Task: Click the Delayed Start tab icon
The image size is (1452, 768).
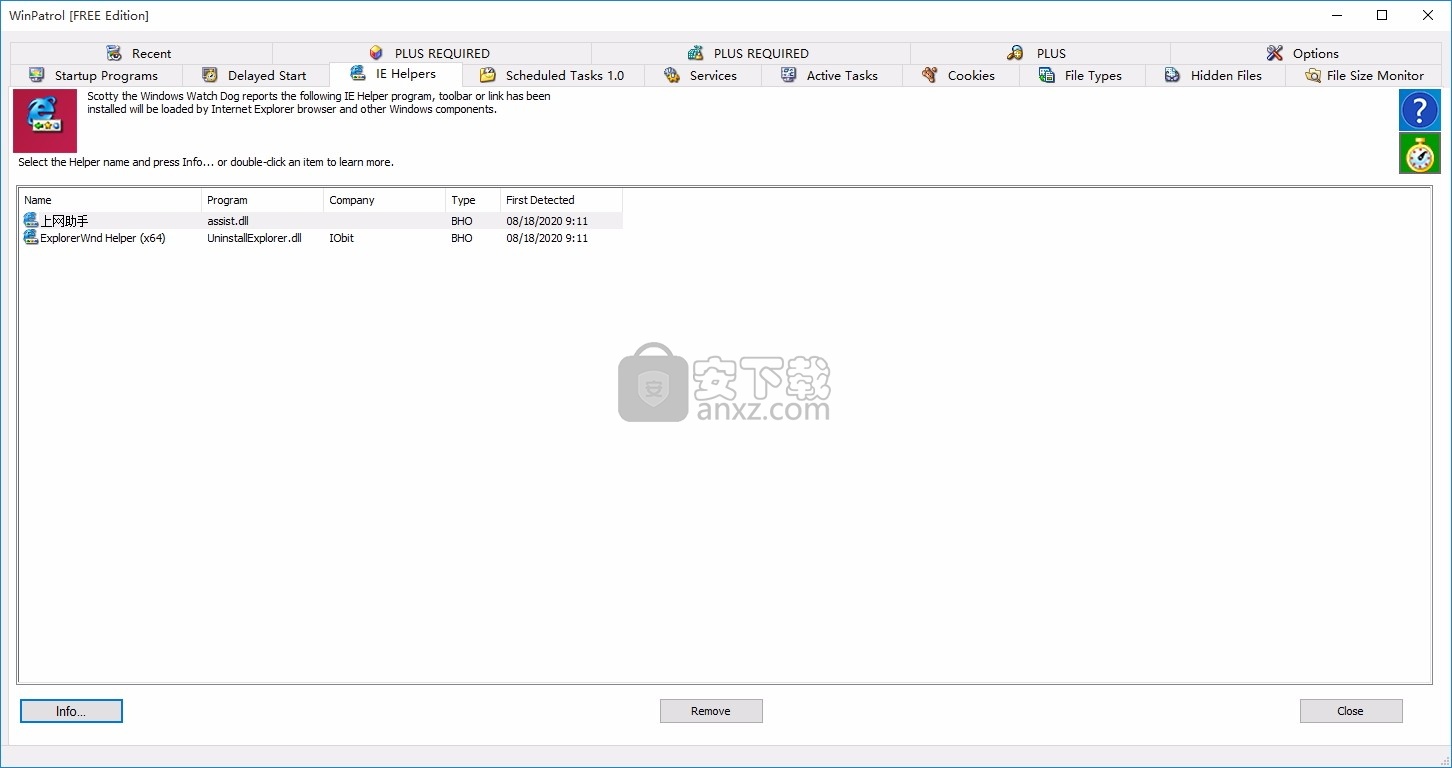Action: 210,75
